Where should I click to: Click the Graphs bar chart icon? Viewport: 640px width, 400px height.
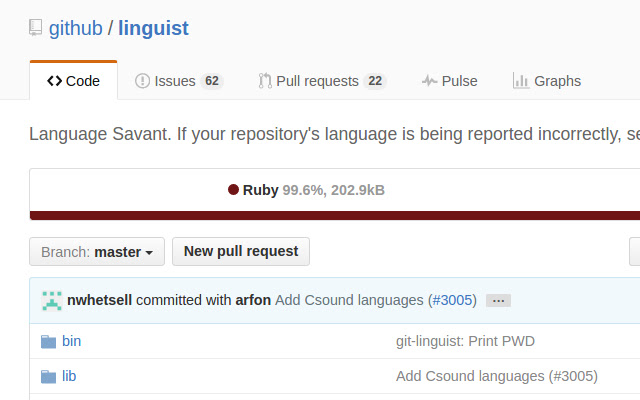[x=521, y=81]
